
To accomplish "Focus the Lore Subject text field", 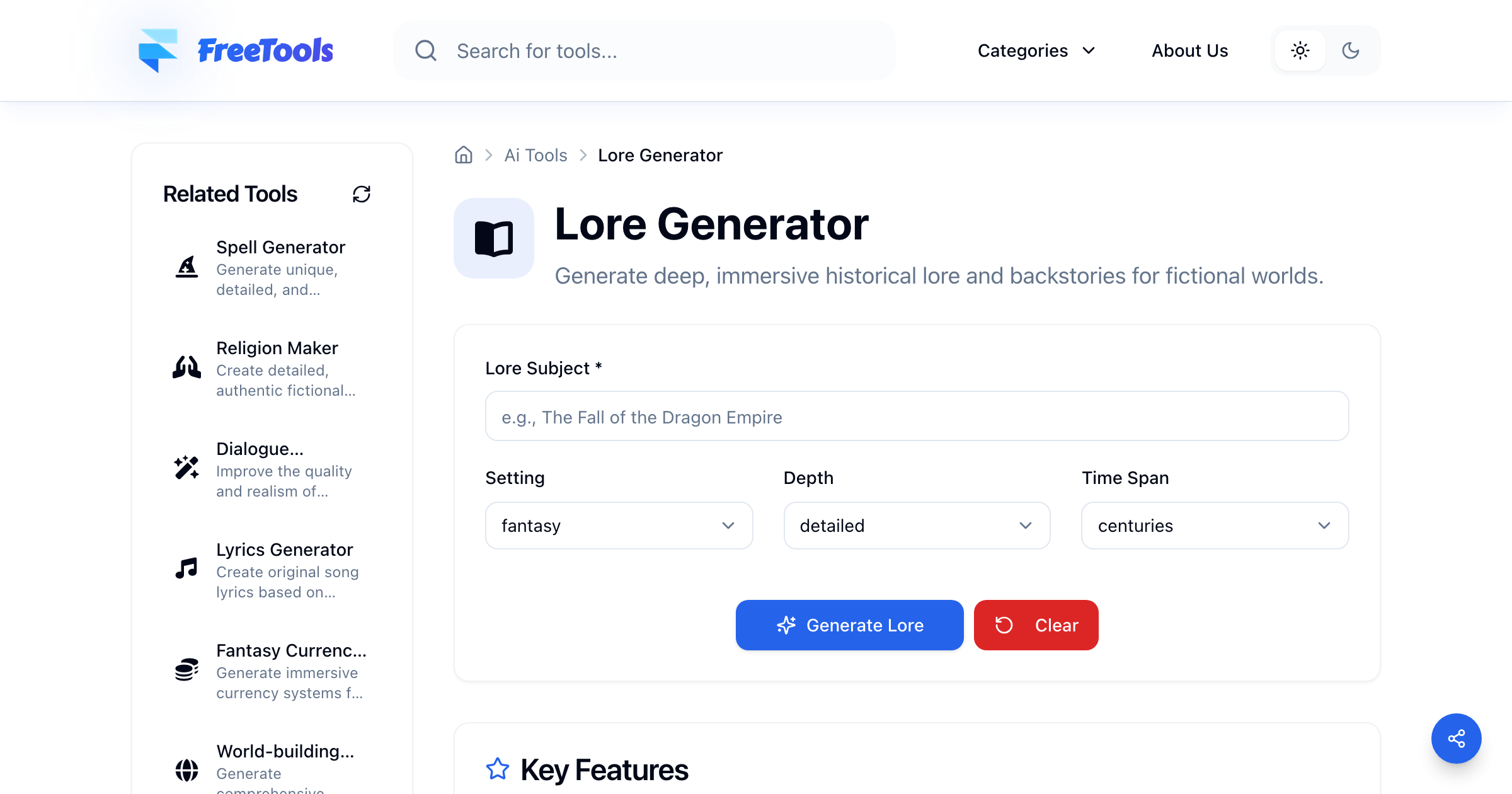I will 917,417.
